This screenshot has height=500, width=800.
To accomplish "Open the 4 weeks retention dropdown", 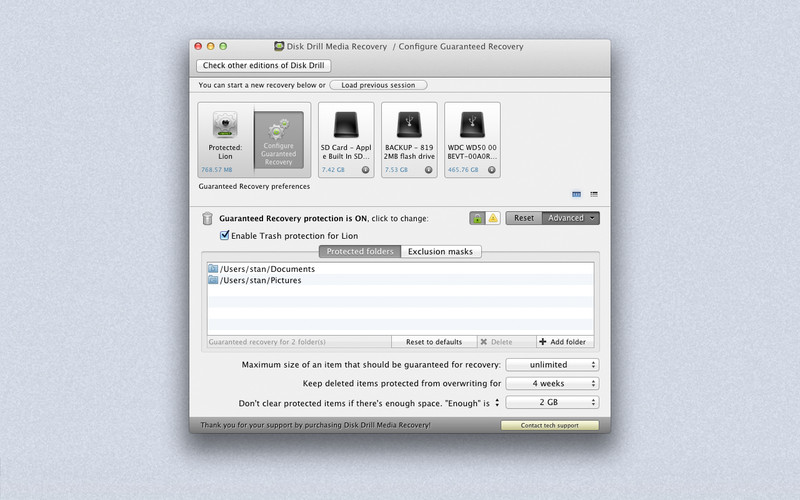I will (552, 384).
